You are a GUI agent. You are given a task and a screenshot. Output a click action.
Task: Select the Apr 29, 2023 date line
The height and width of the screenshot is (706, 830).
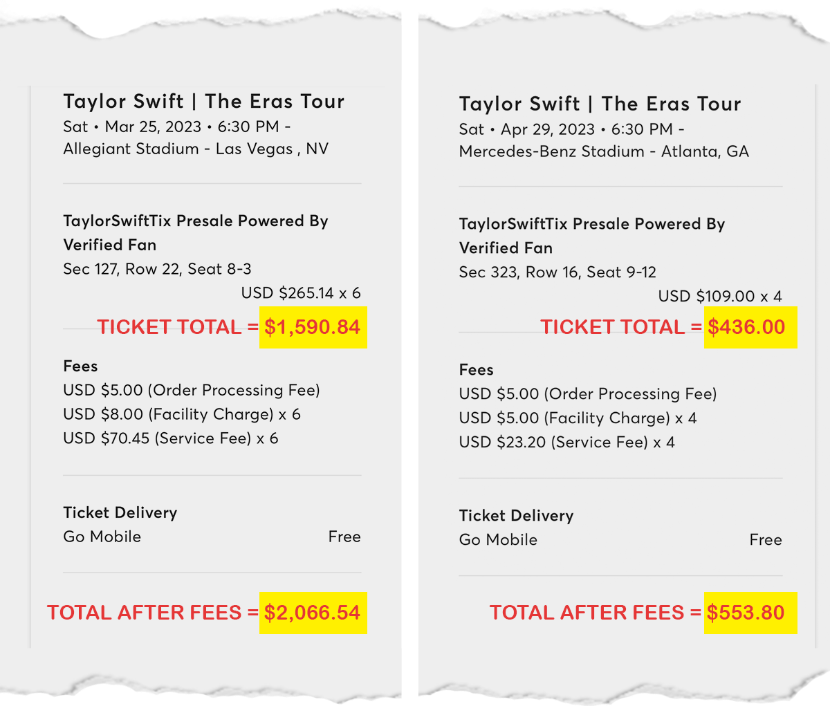[572, 130]
